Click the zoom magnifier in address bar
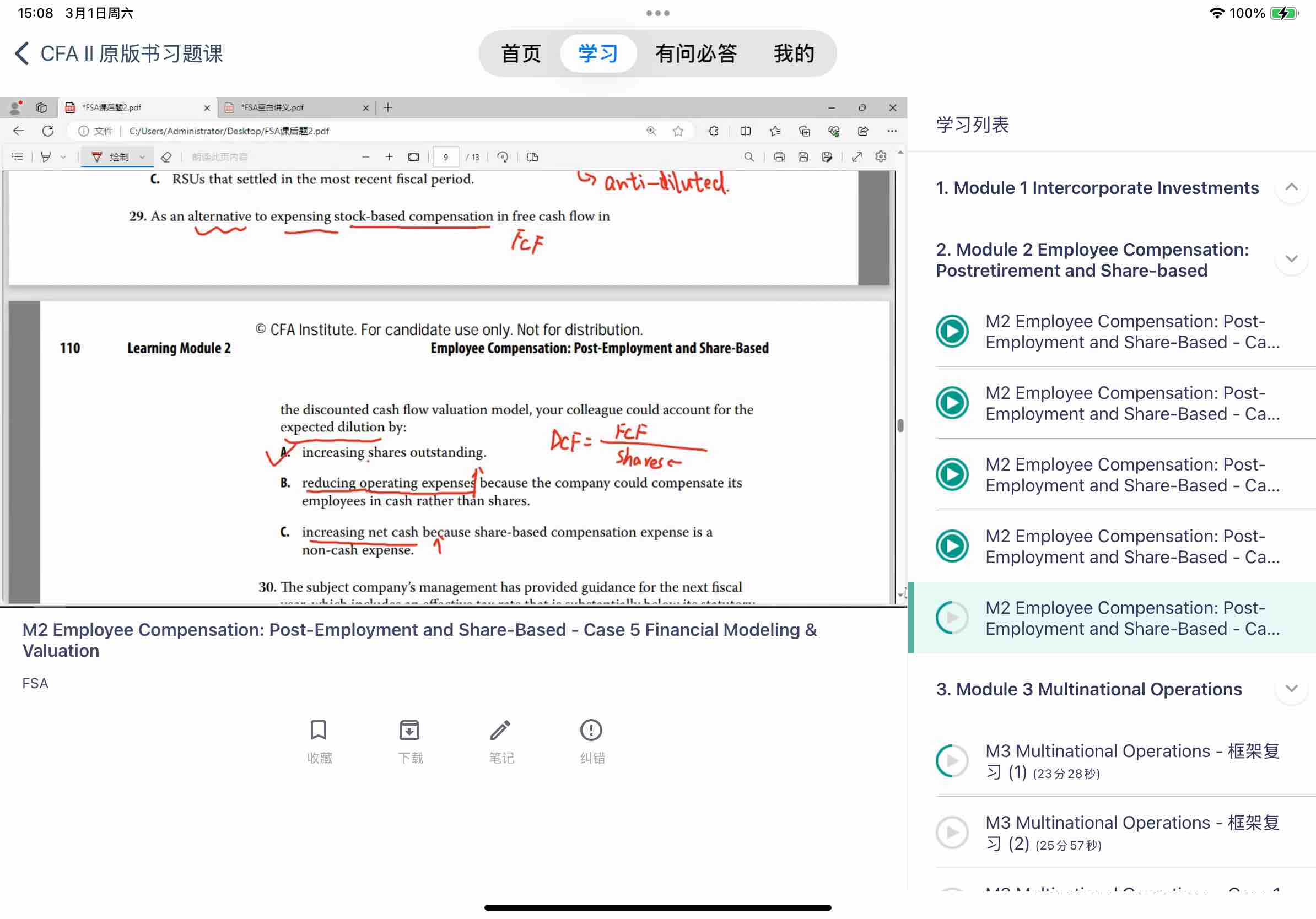Viewport: 1316px width, 919px height. [x=651, y=131]
